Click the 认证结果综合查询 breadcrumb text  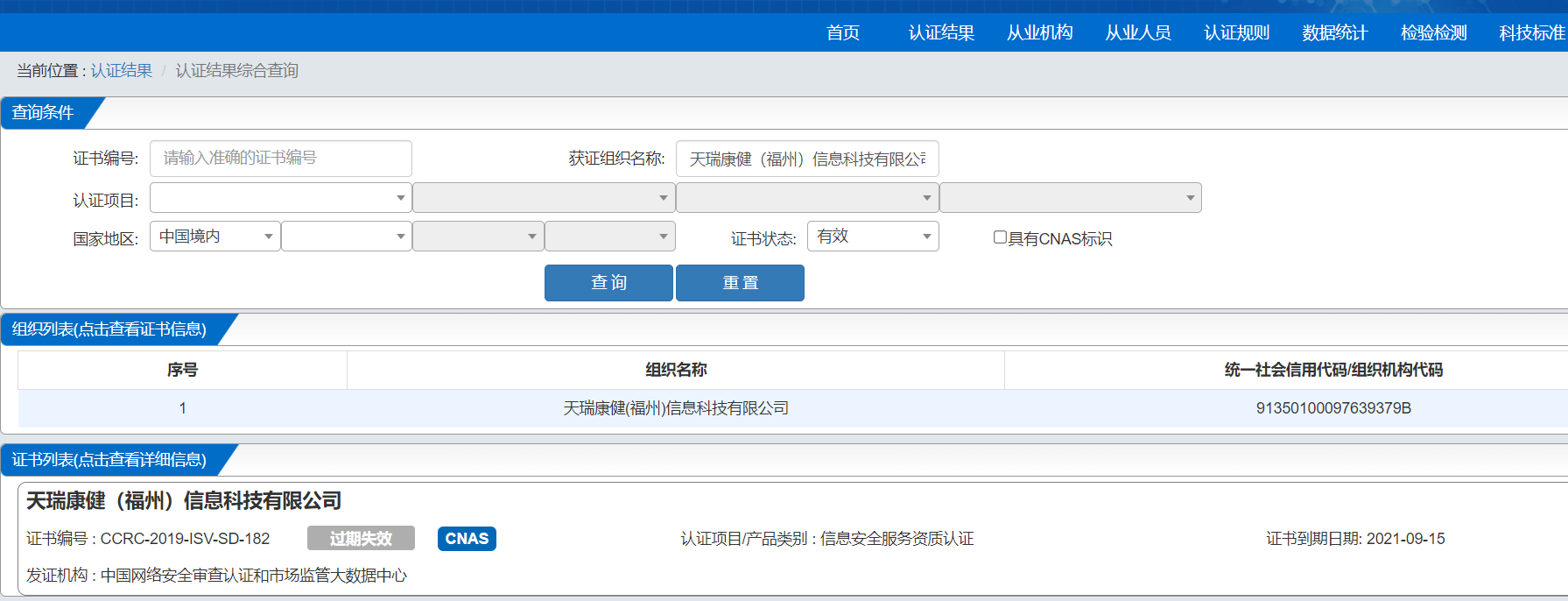[x=236, y=70]
